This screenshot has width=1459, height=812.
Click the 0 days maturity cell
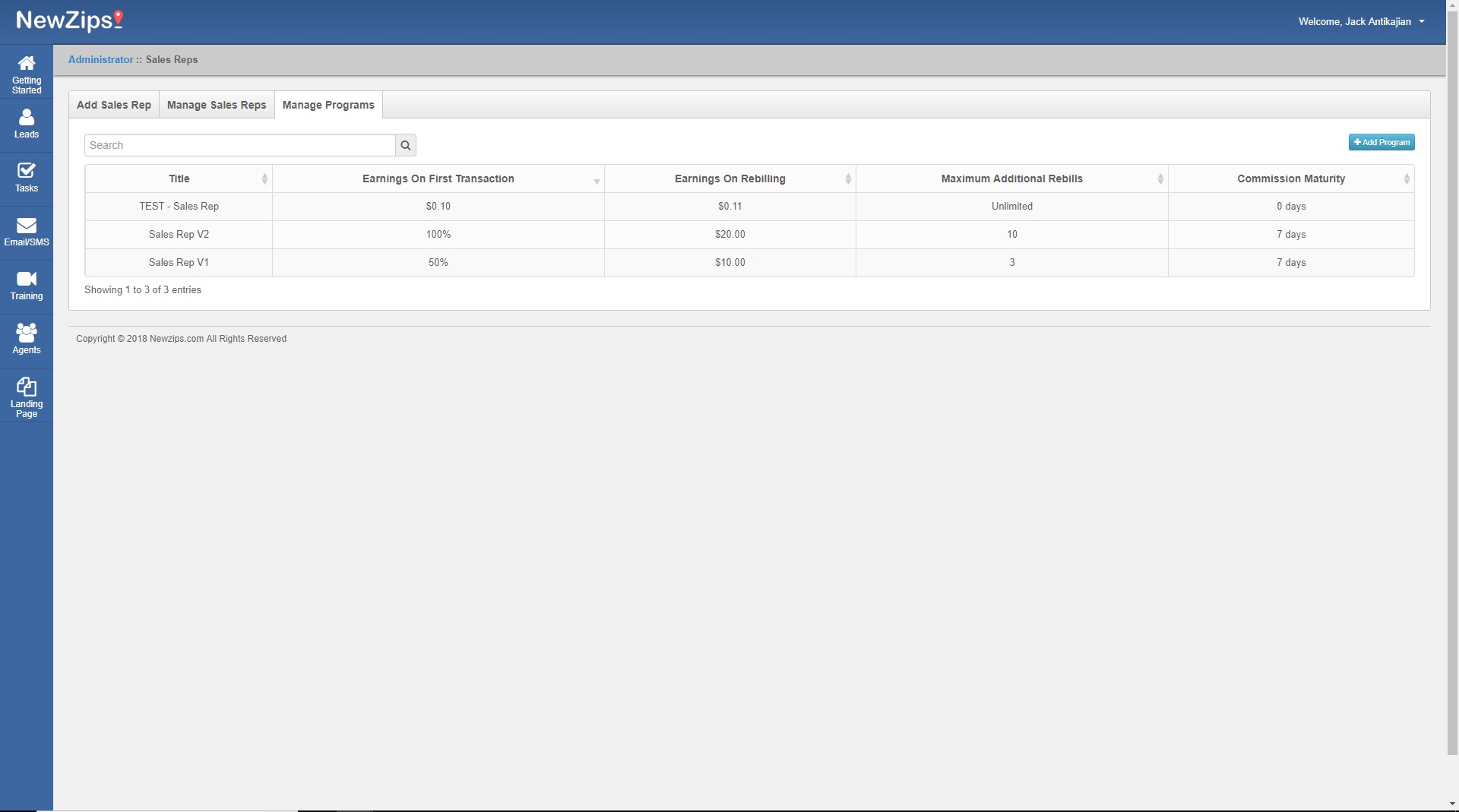1291,207
